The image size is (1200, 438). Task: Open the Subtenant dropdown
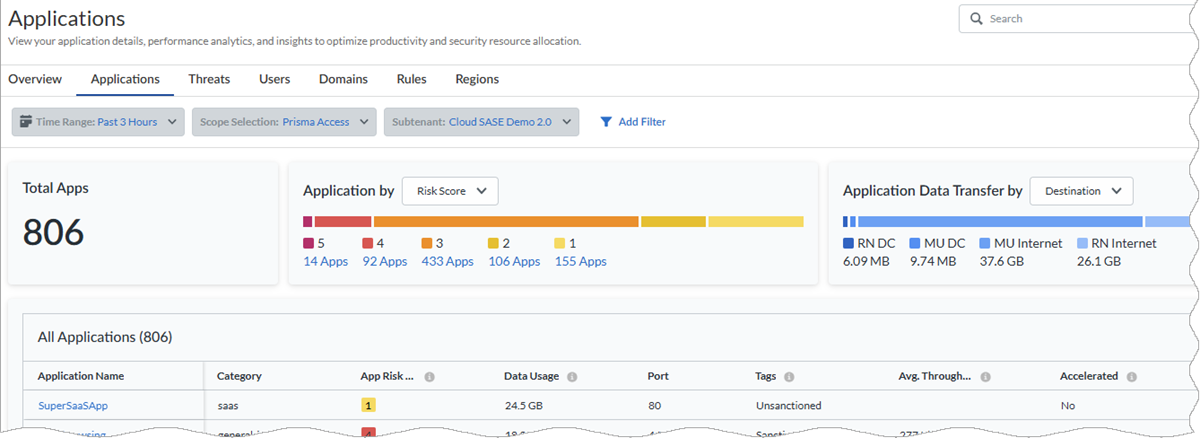pyautogui.click(x=481, y=122)
